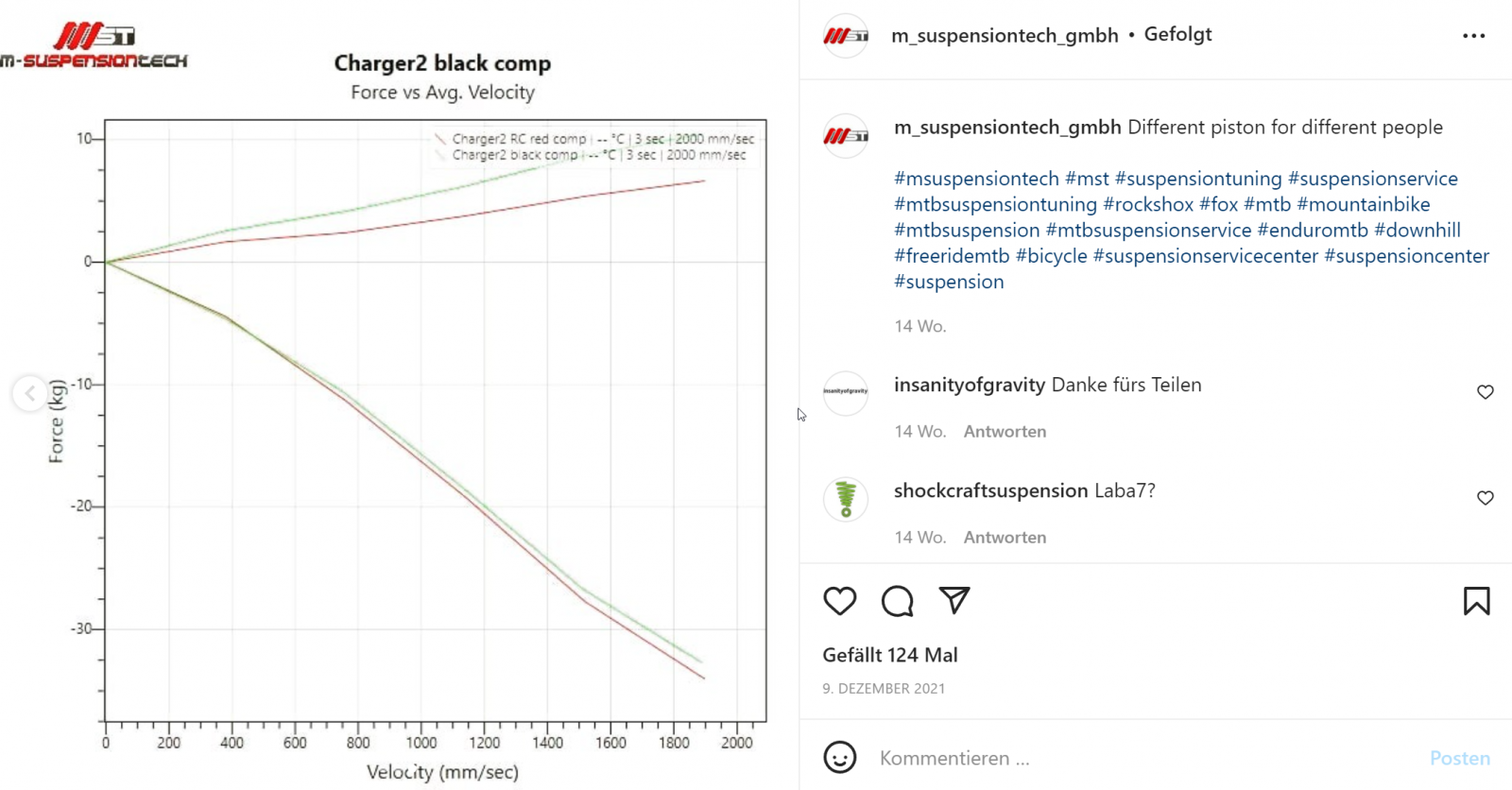Open the comment bubble icon
1512x790 pixels.
click(x=897, y=601)
